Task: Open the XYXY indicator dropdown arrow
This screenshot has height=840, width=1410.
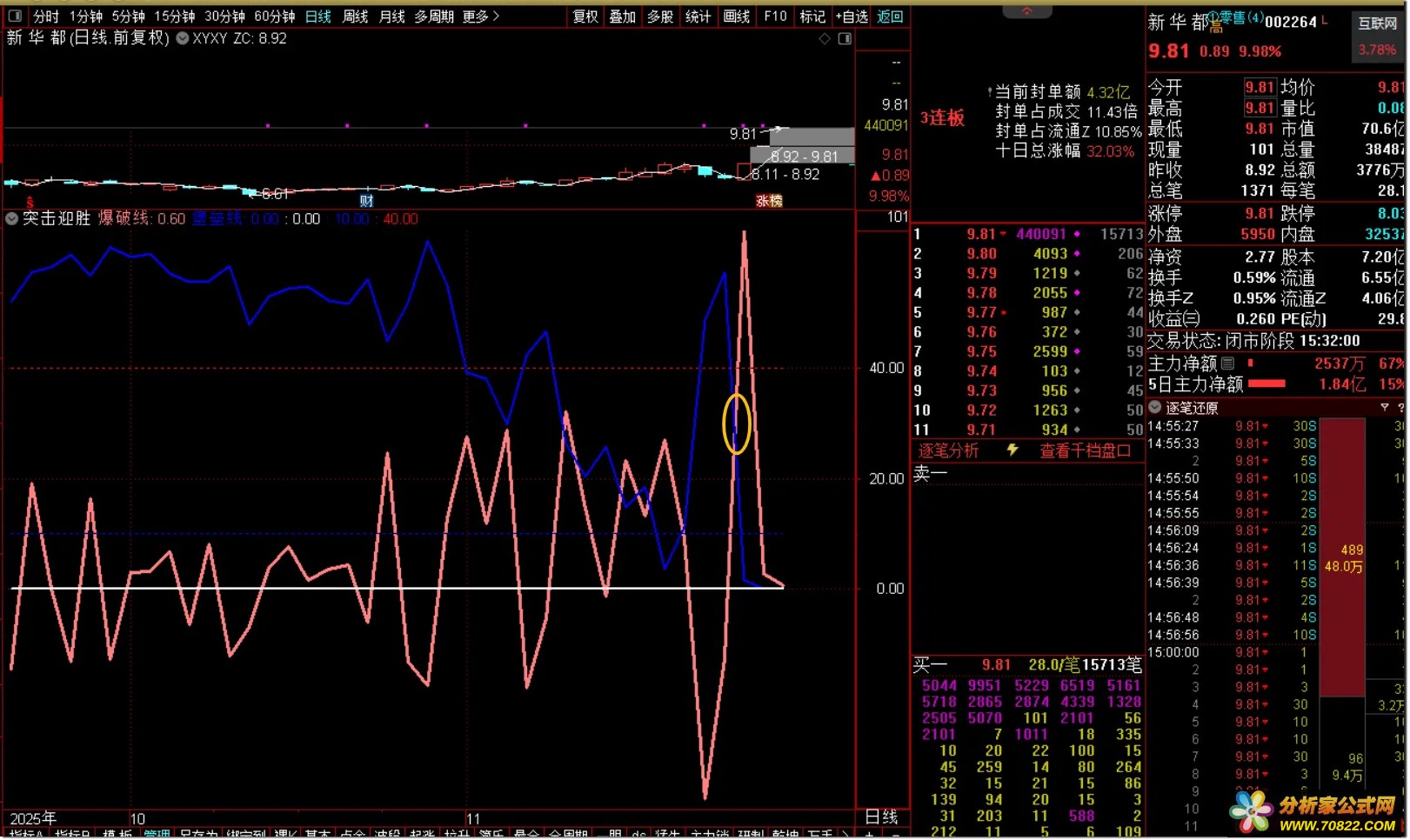Action: pyautogui.click(x=183, y=38)
